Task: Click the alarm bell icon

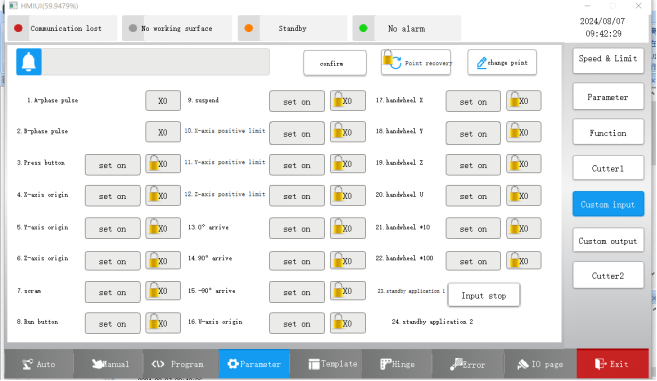Action: (x=28, y=62)
